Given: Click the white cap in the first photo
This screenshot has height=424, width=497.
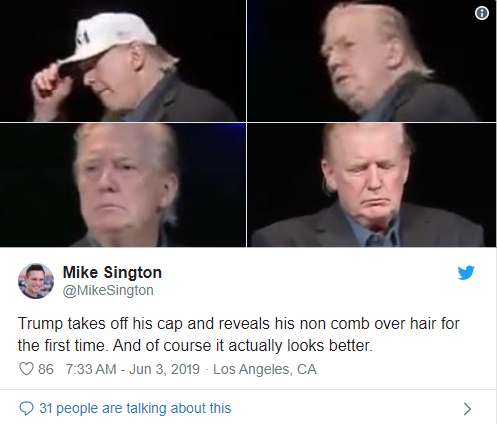Looking at the screenshot, I should [x=108, y=38].
